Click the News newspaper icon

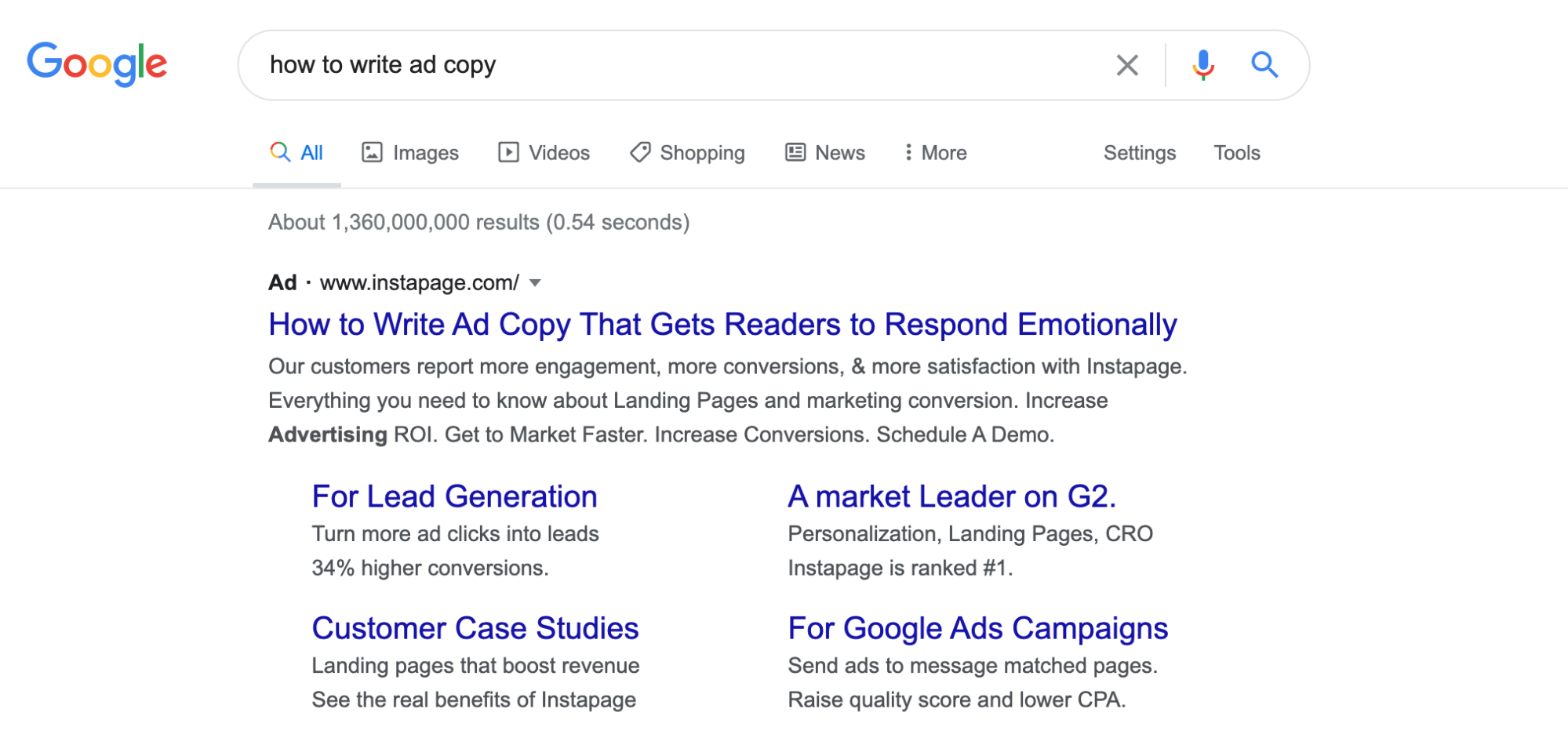pyautogui.click(x=795, y=152)
